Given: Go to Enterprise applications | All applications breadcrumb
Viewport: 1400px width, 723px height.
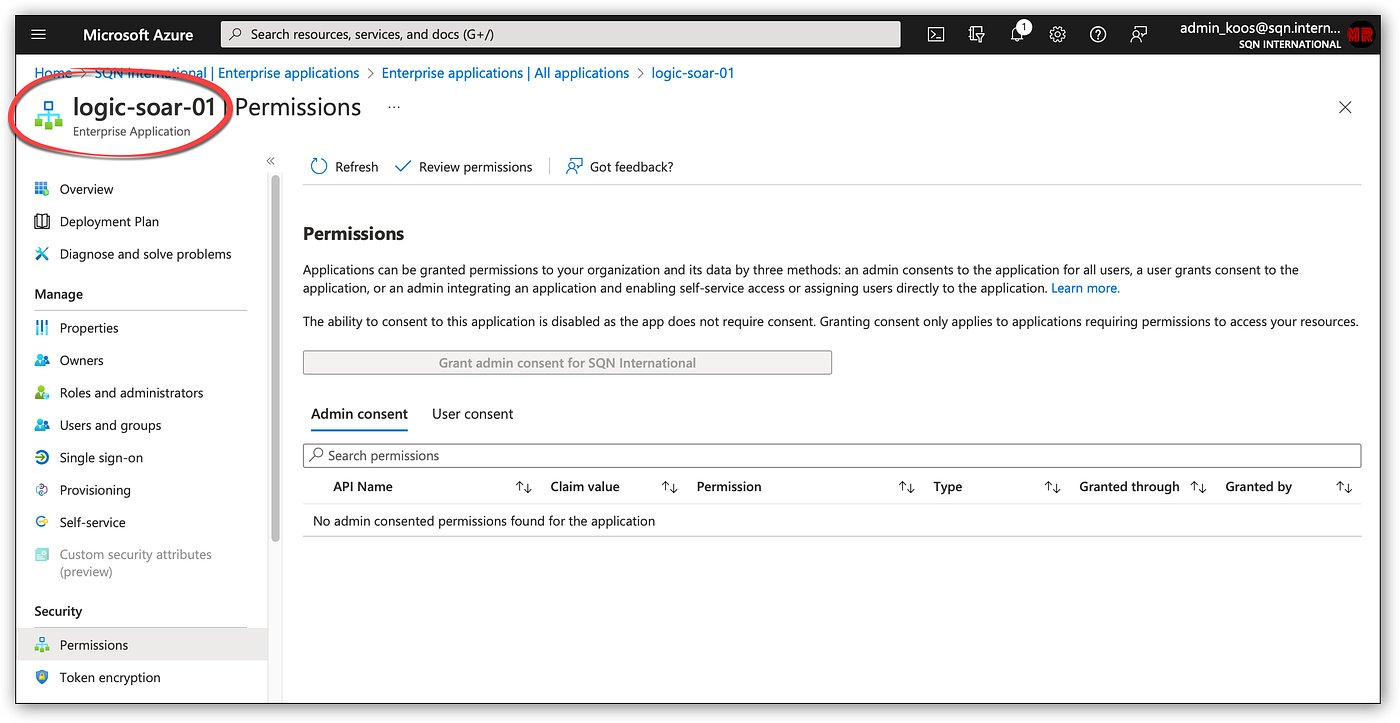Looking at the screenshot, I should (505, 73).
